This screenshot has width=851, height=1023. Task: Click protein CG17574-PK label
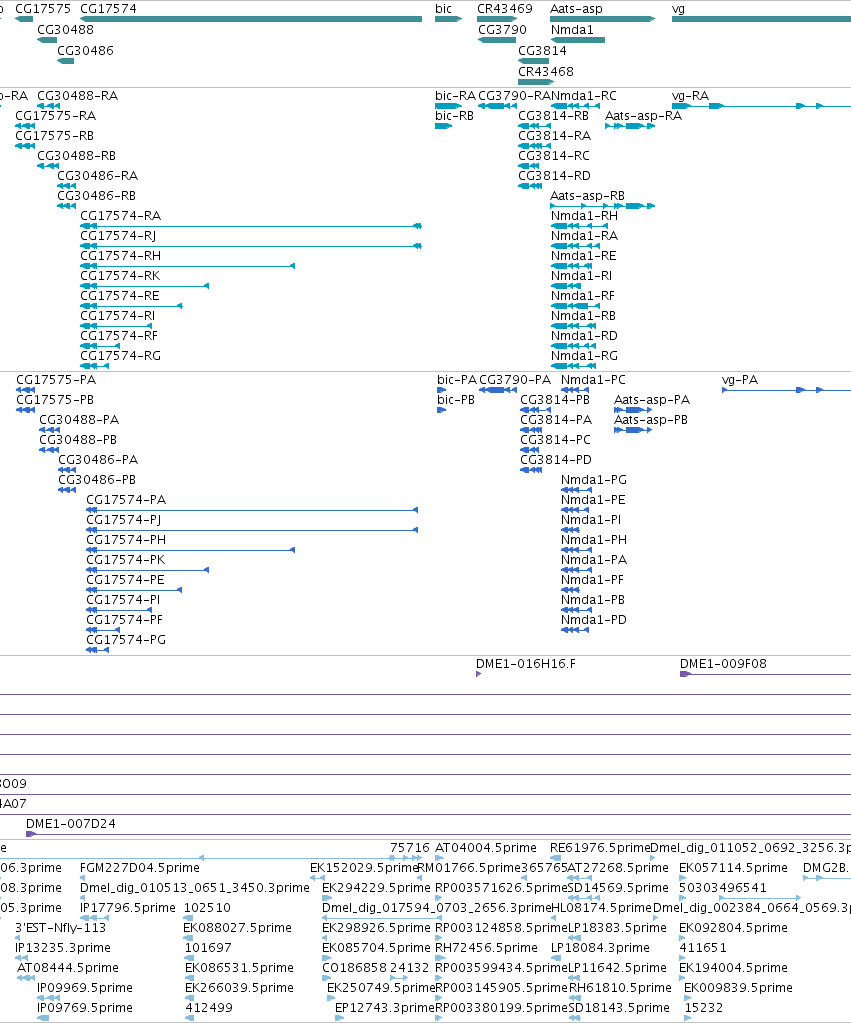click(126, 560)
